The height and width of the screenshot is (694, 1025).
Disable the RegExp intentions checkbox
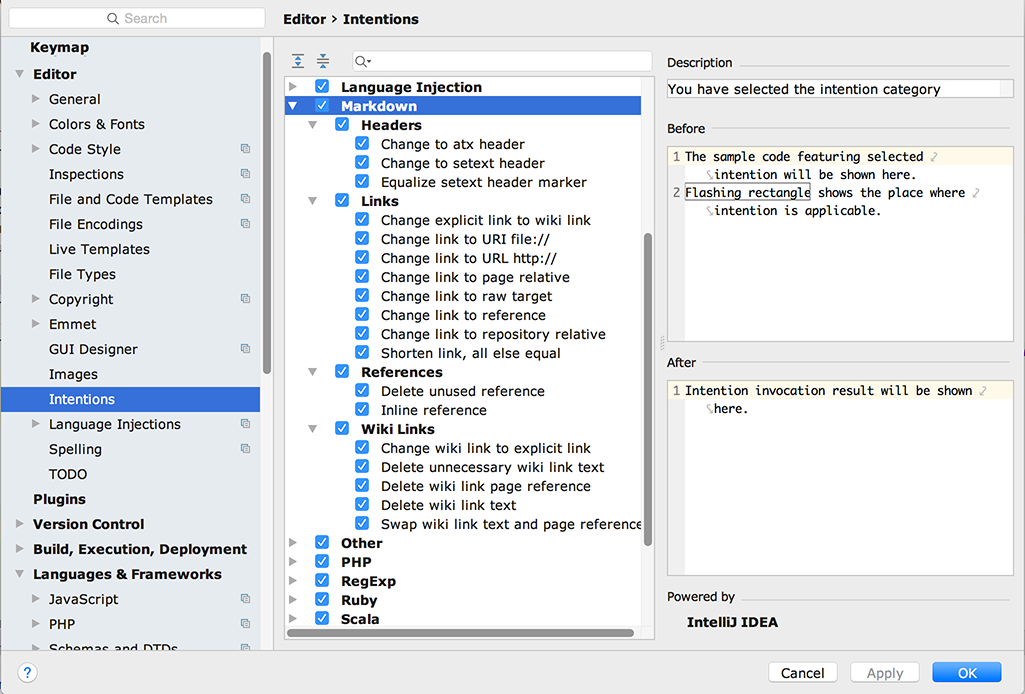tap(322, 580)
